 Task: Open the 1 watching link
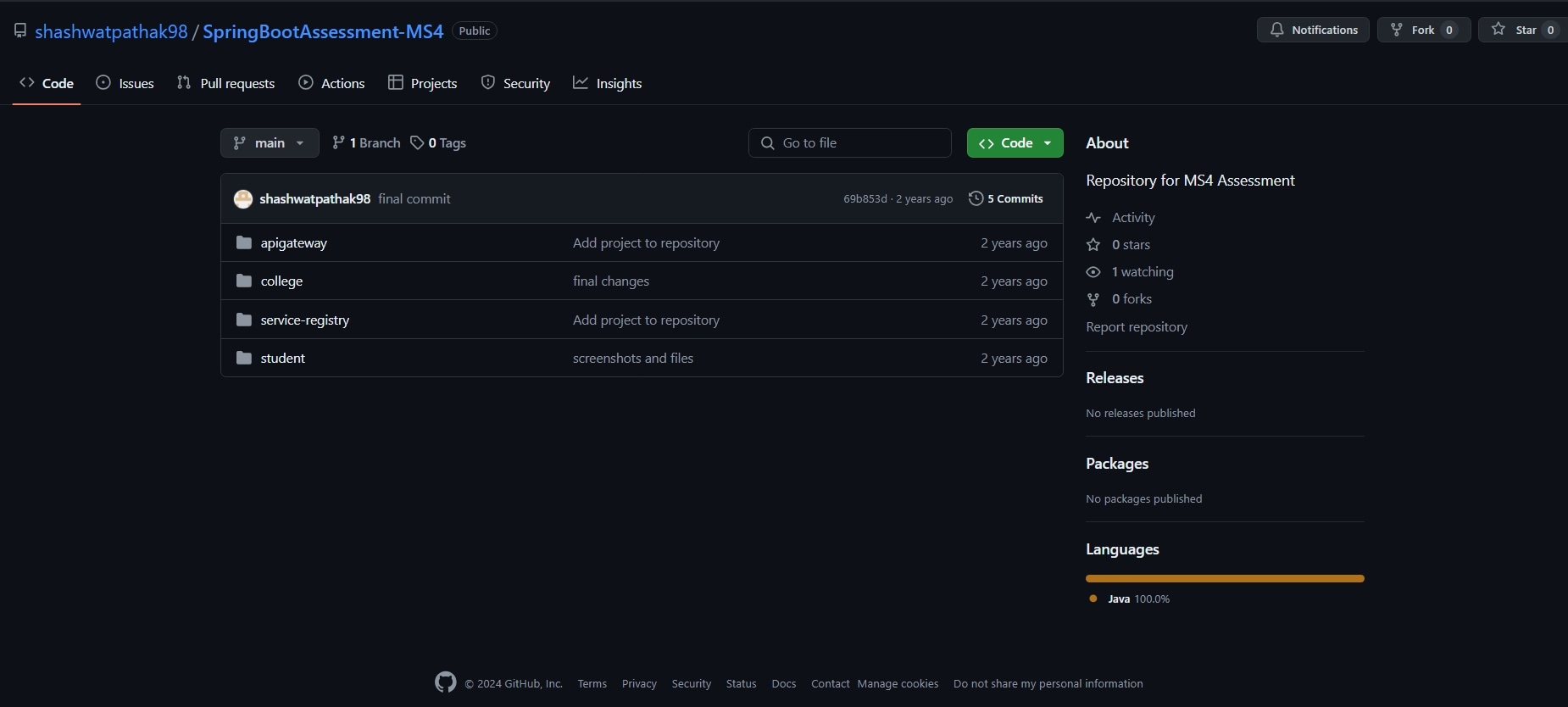1142,272
